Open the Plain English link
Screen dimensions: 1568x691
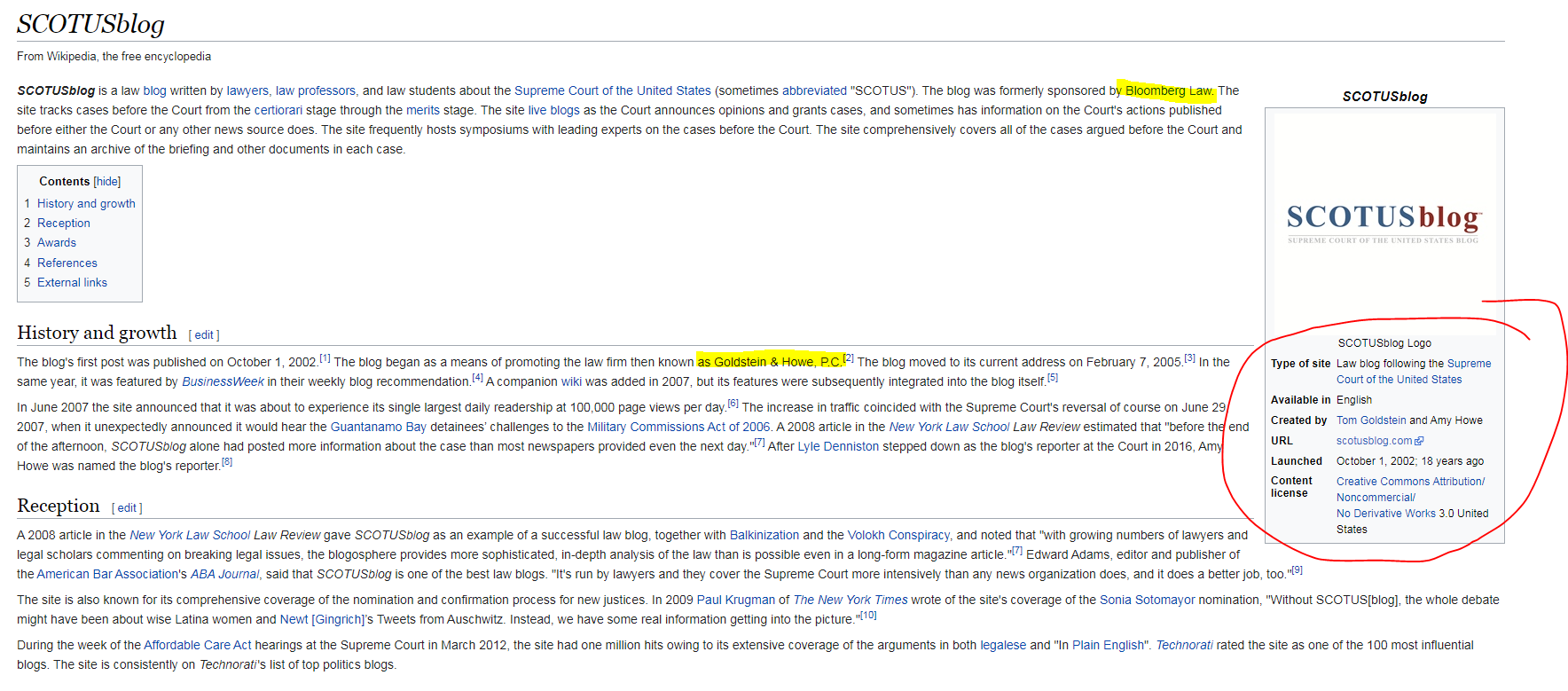(1108, 645)
